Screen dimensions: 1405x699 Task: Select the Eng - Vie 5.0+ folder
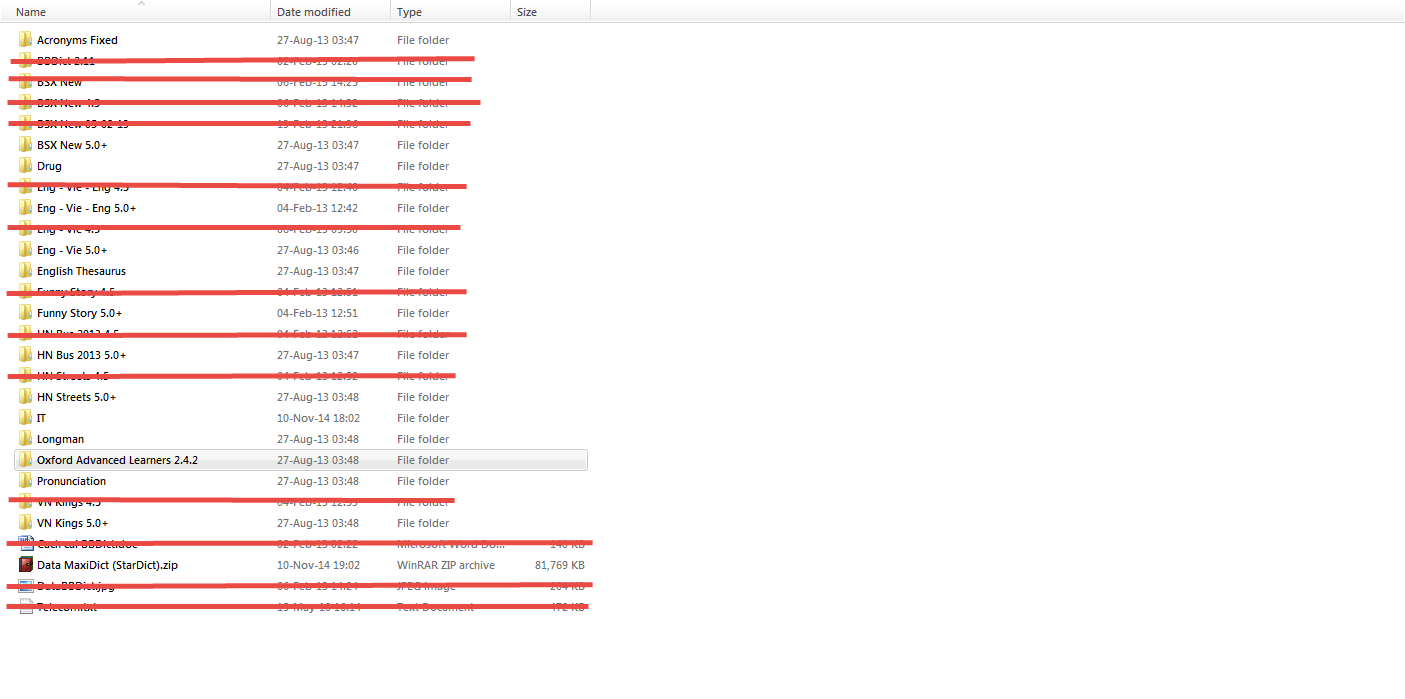[x=72, y=250]
